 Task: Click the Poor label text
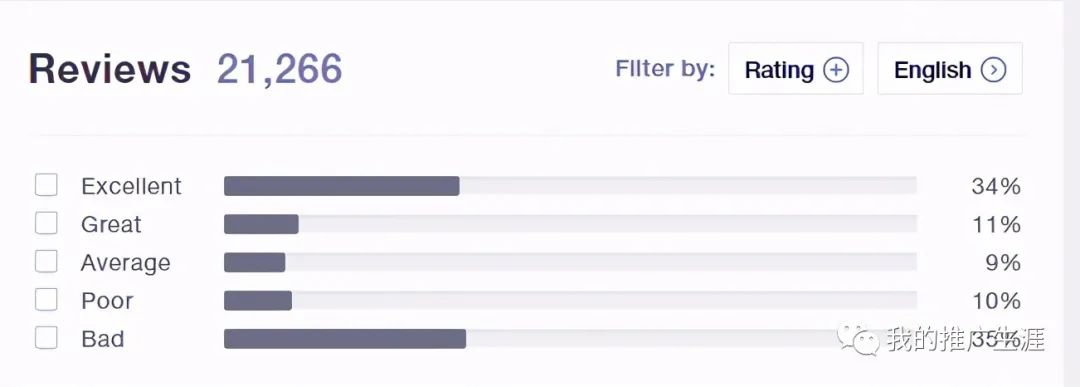tap(107, 301)
